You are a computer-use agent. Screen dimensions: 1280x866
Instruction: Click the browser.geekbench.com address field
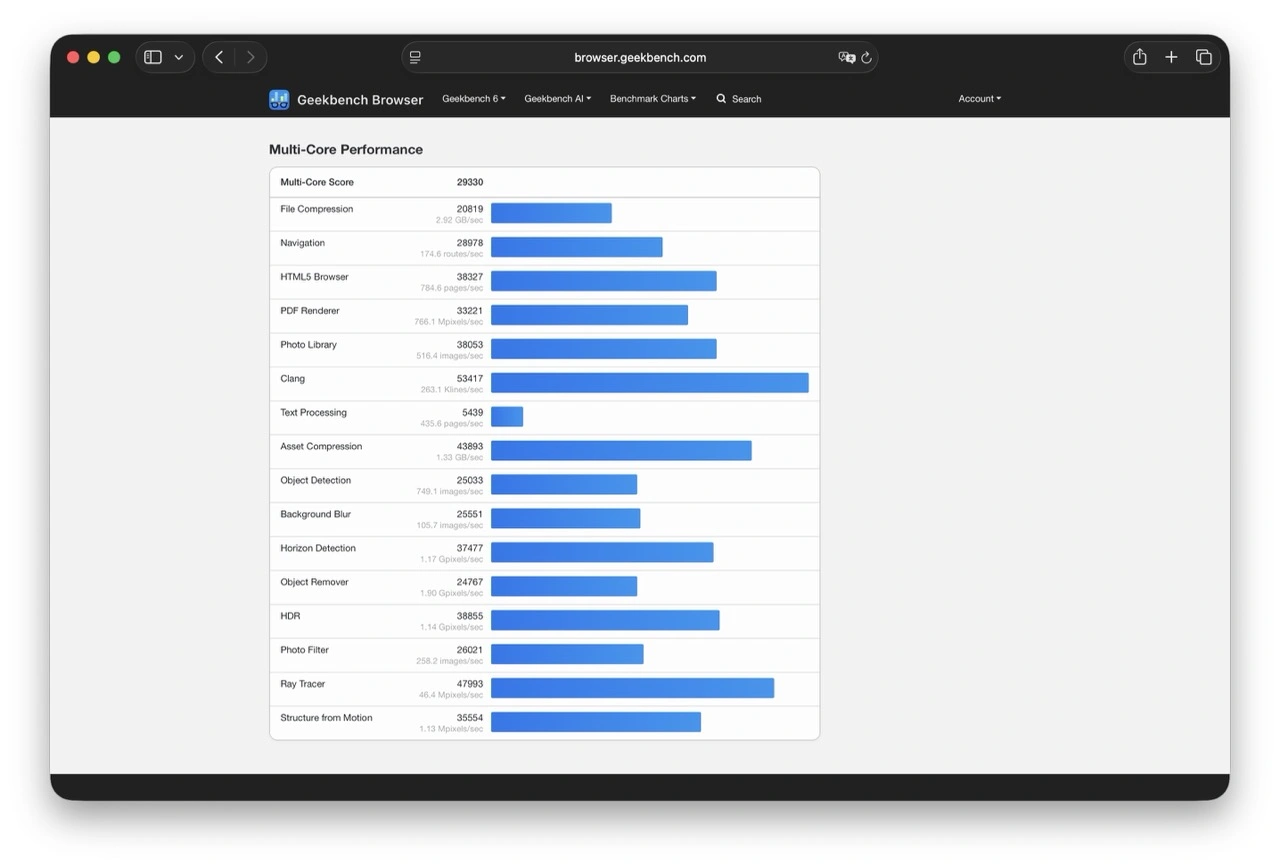(x=640, y=57)
